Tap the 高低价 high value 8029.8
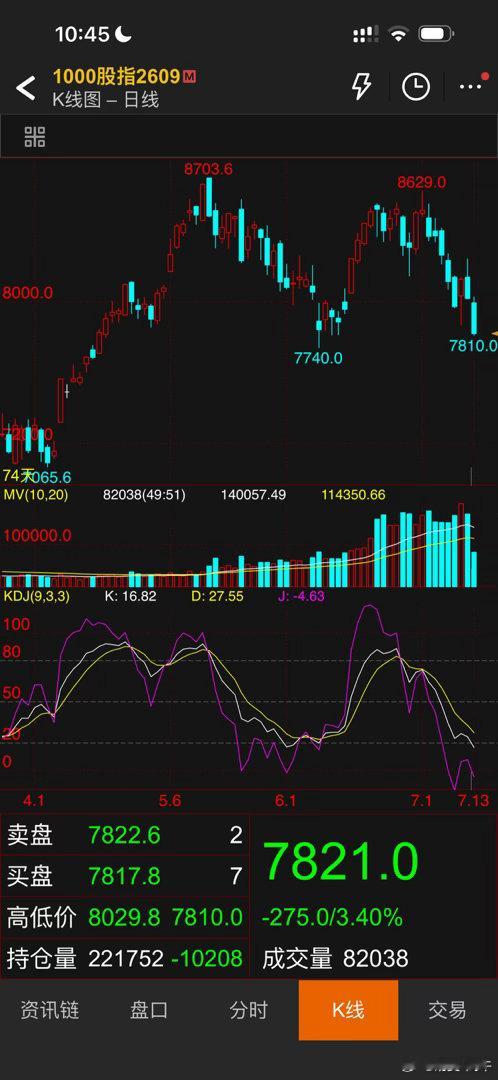 click(x=125, y=917)
